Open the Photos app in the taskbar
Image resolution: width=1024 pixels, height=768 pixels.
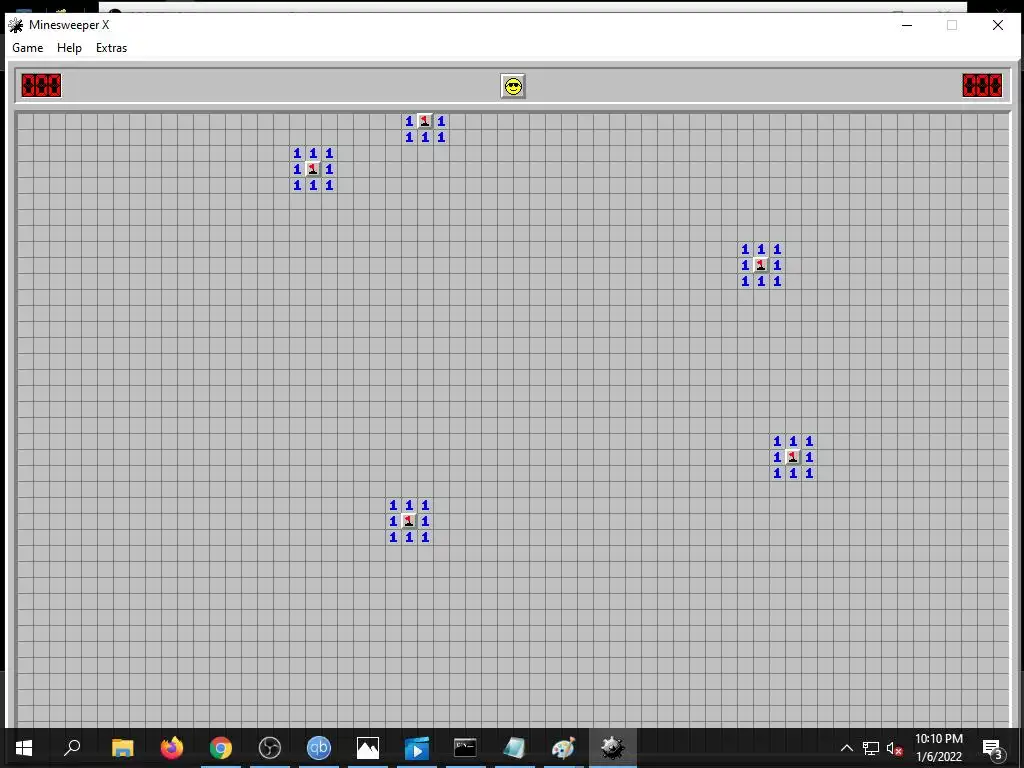coord(368,748)
